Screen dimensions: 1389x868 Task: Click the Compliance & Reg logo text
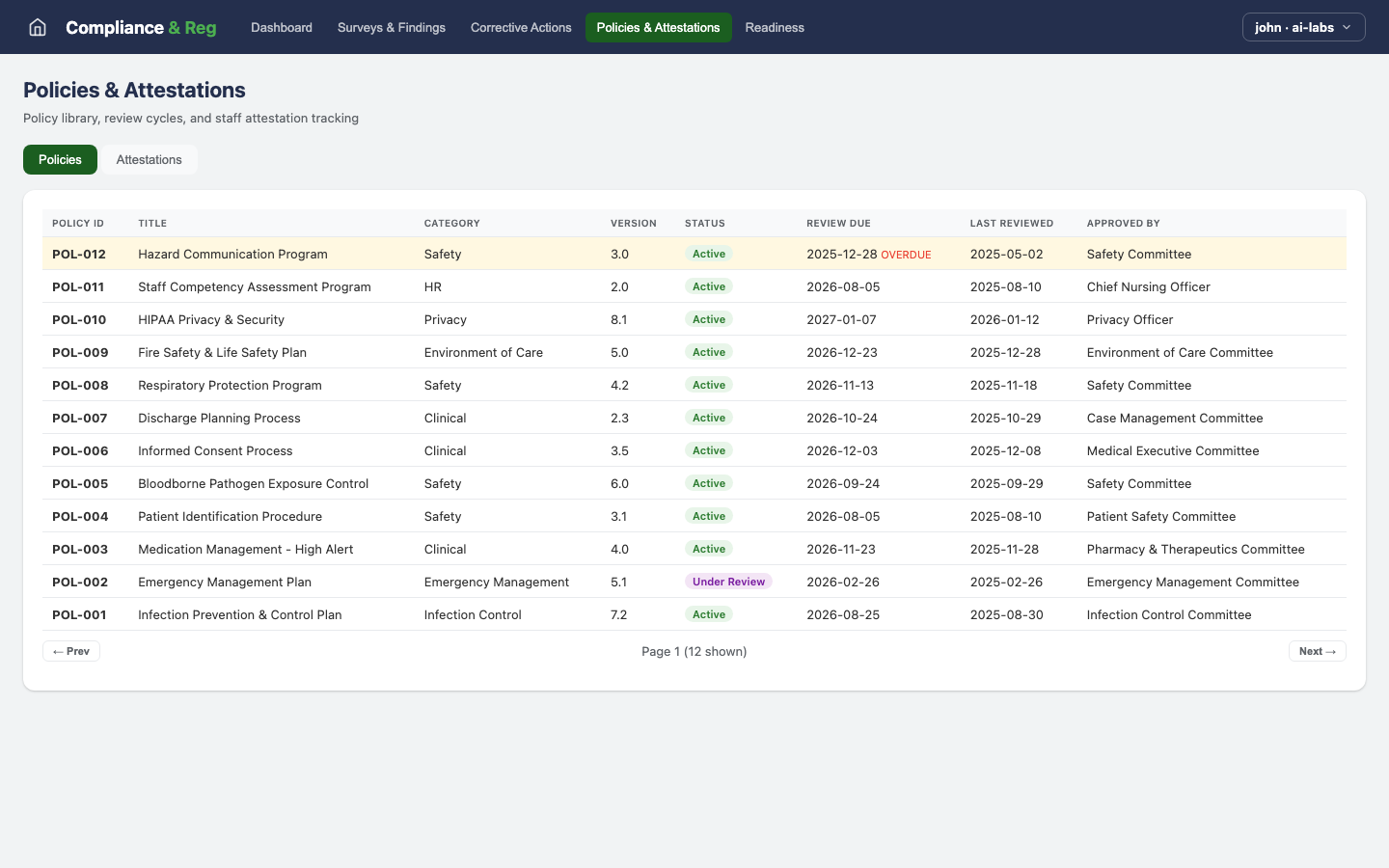[141, 27]
